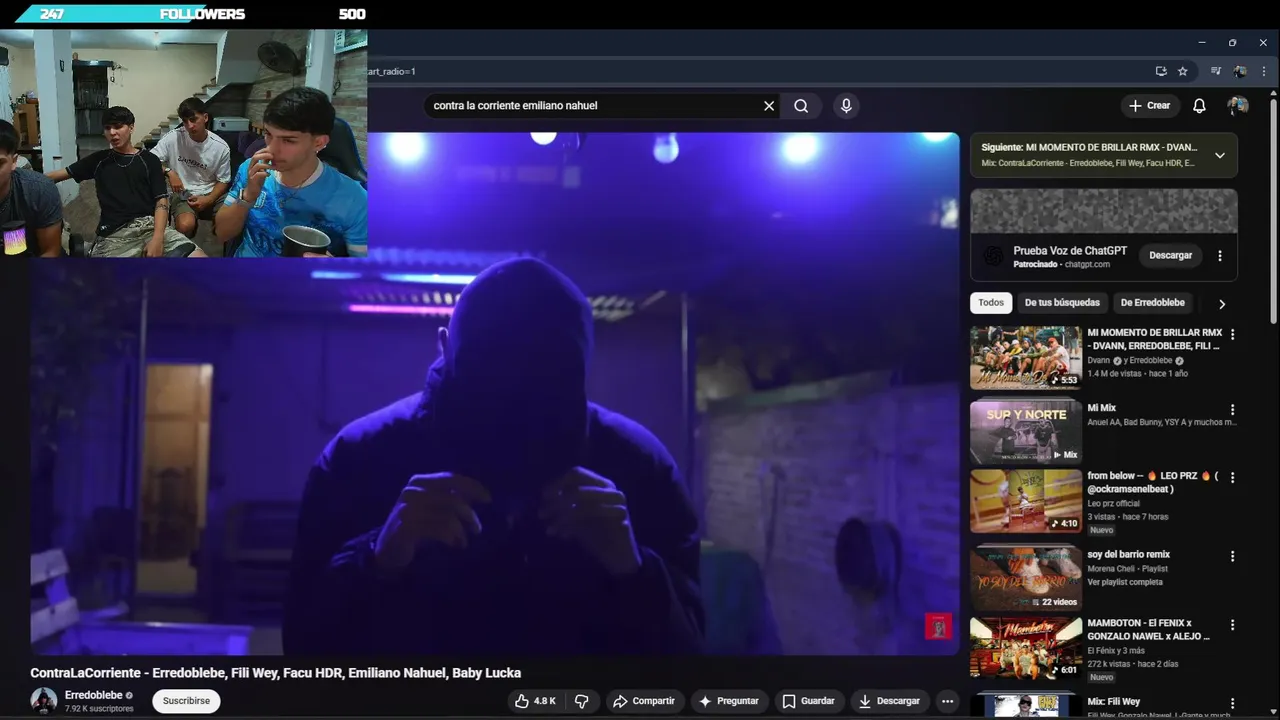Select the De Erredoblebe filter chip
1280x720 pixels.
tap(1152, 303)
